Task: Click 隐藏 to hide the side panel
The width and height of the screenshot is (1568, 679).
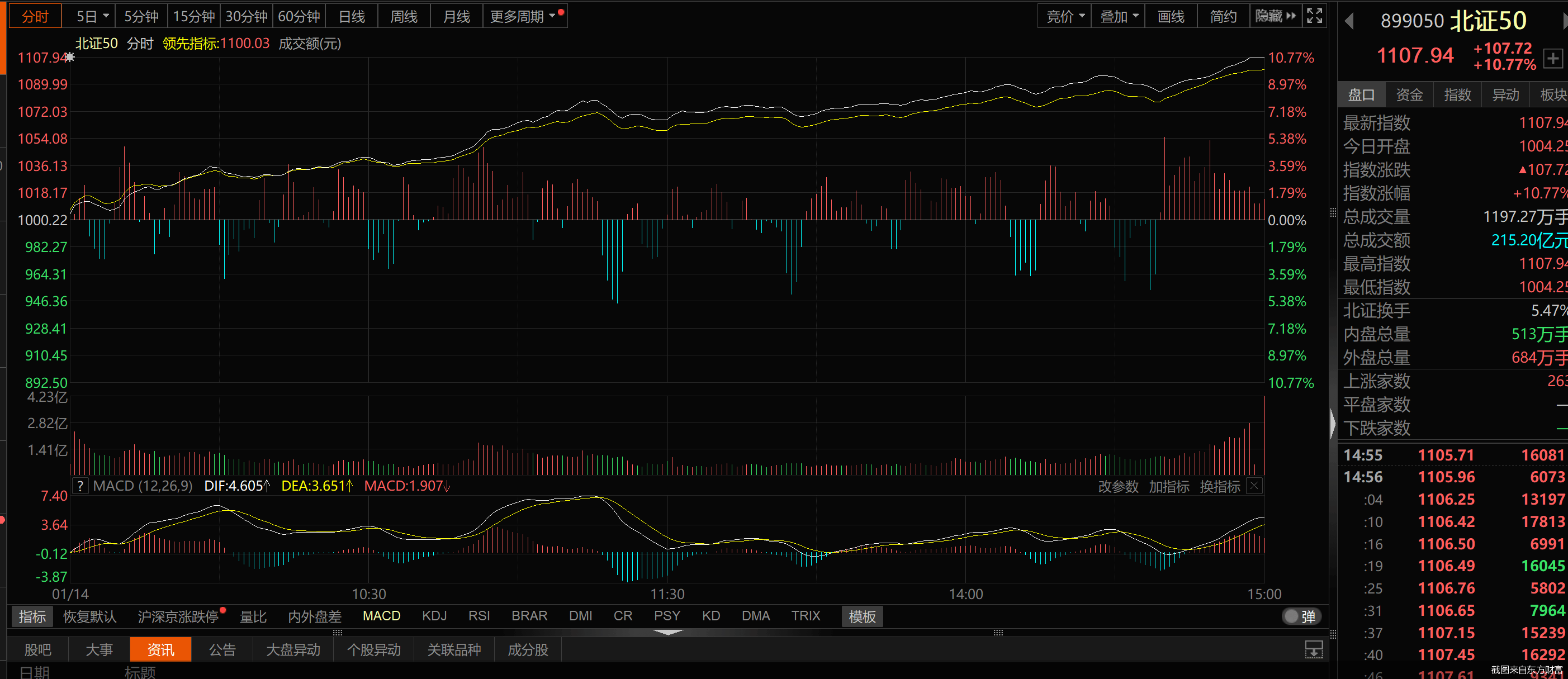Action: [x=1276, y=16]
